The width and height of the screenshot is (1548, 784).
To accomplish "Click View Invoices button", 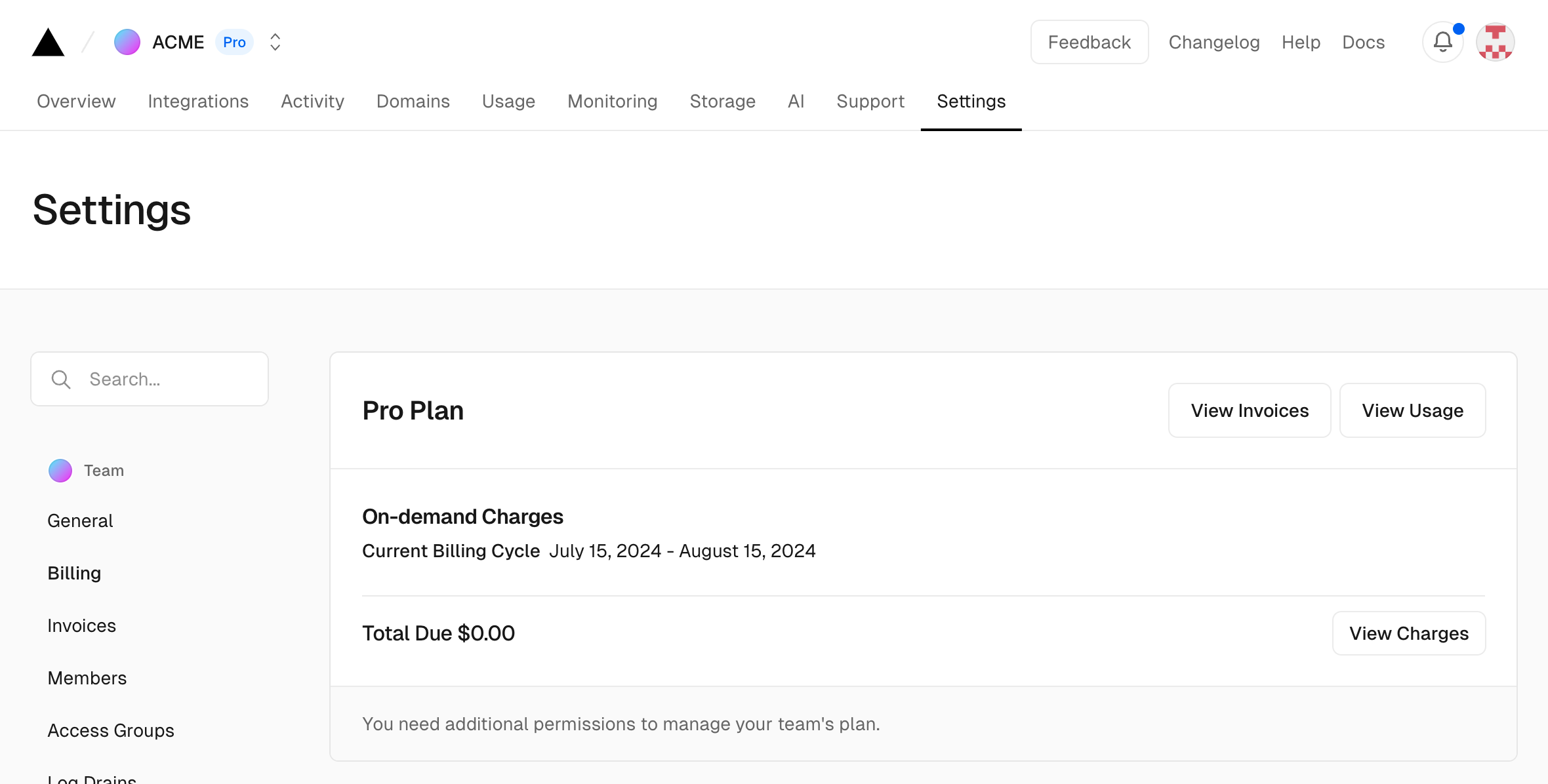I will pos(1249,410).
